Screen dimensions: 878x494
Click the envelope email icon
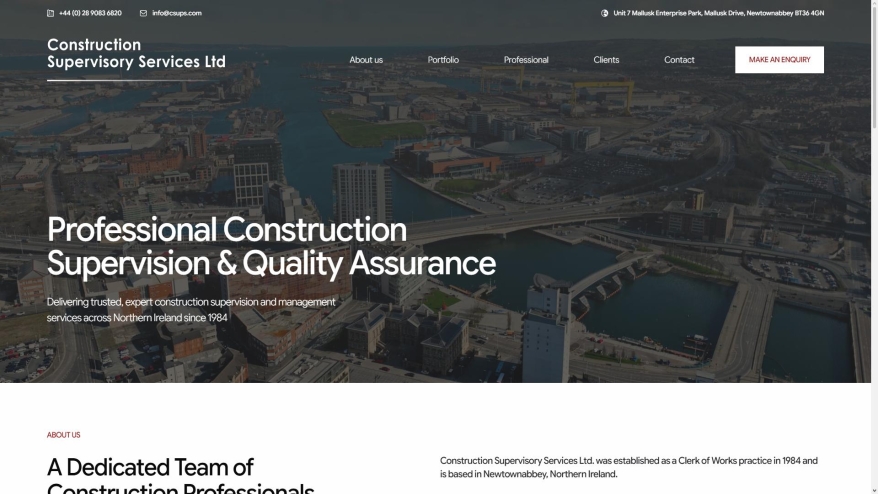tap(143, 13)
